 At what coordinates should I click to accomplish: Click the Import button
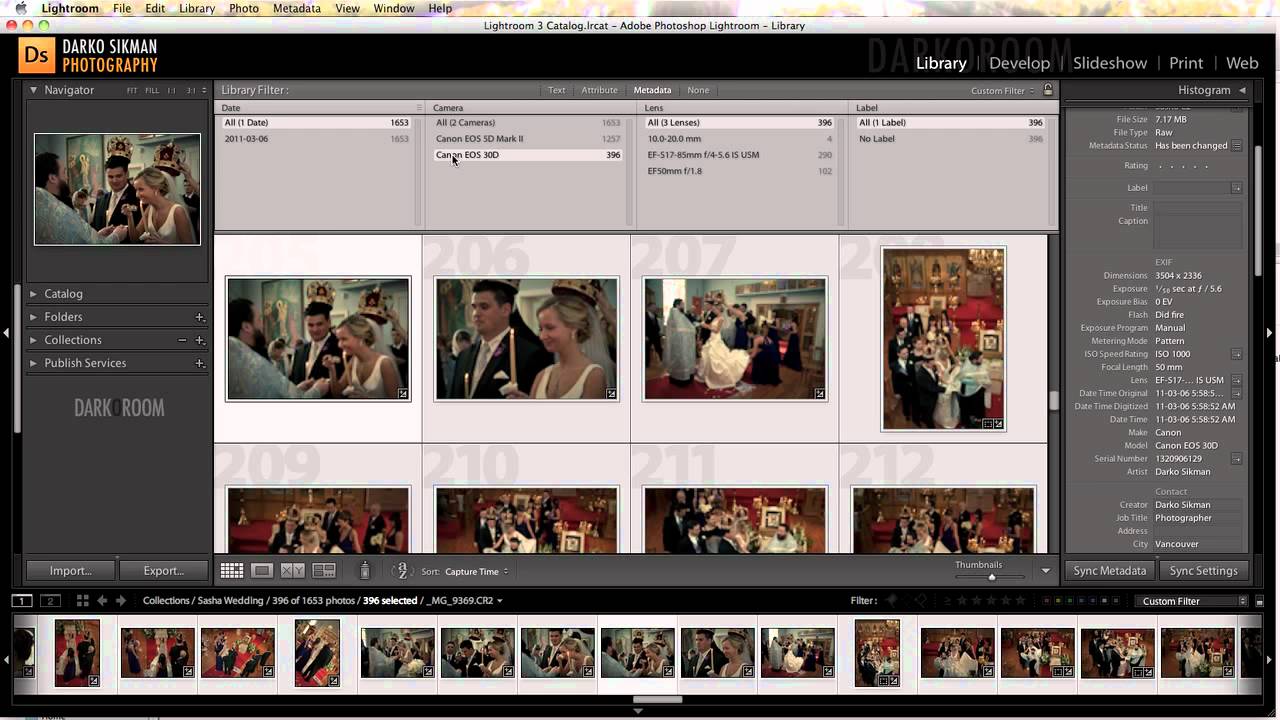point(71,571)
